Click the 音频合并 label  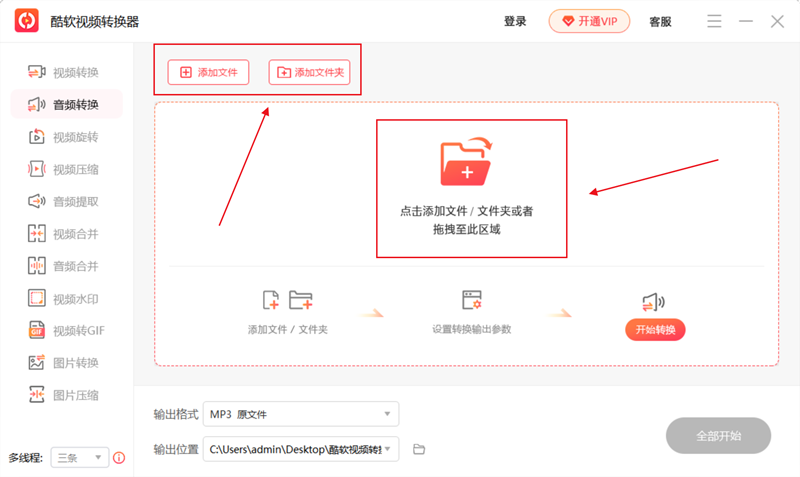pyautogui.click(x=76, y=266)
